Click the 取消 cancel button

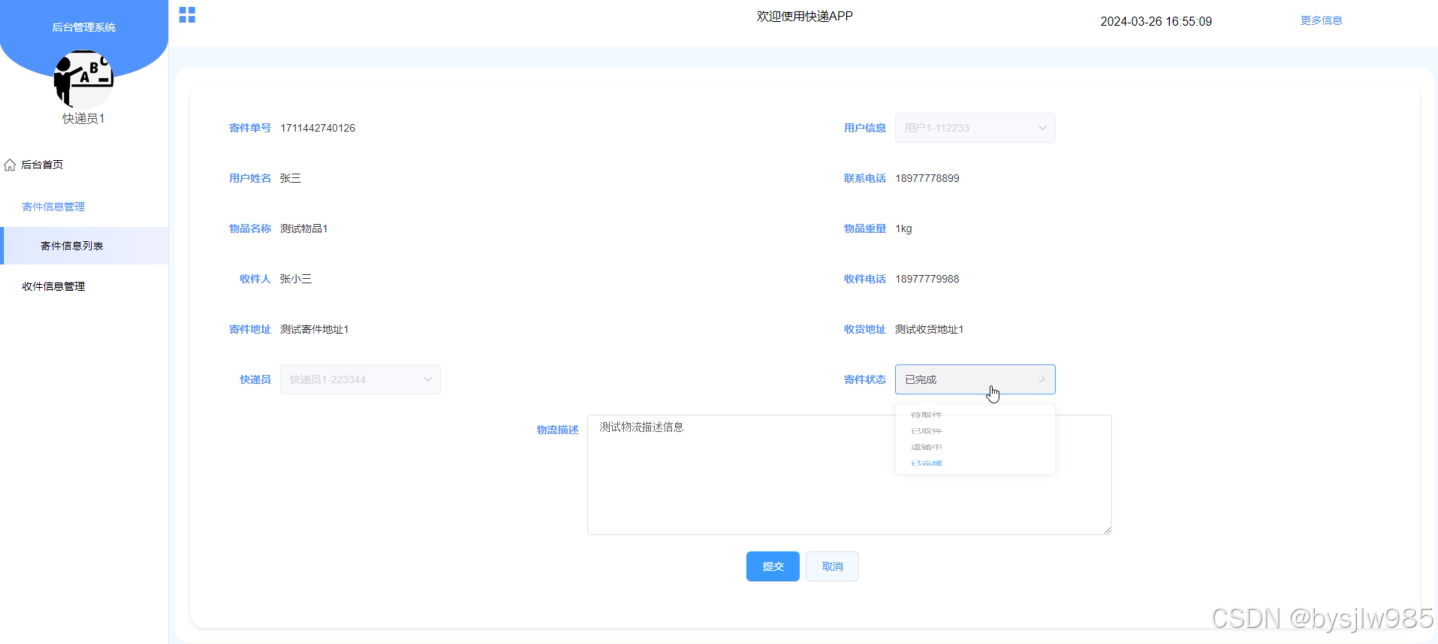(832, 566)
